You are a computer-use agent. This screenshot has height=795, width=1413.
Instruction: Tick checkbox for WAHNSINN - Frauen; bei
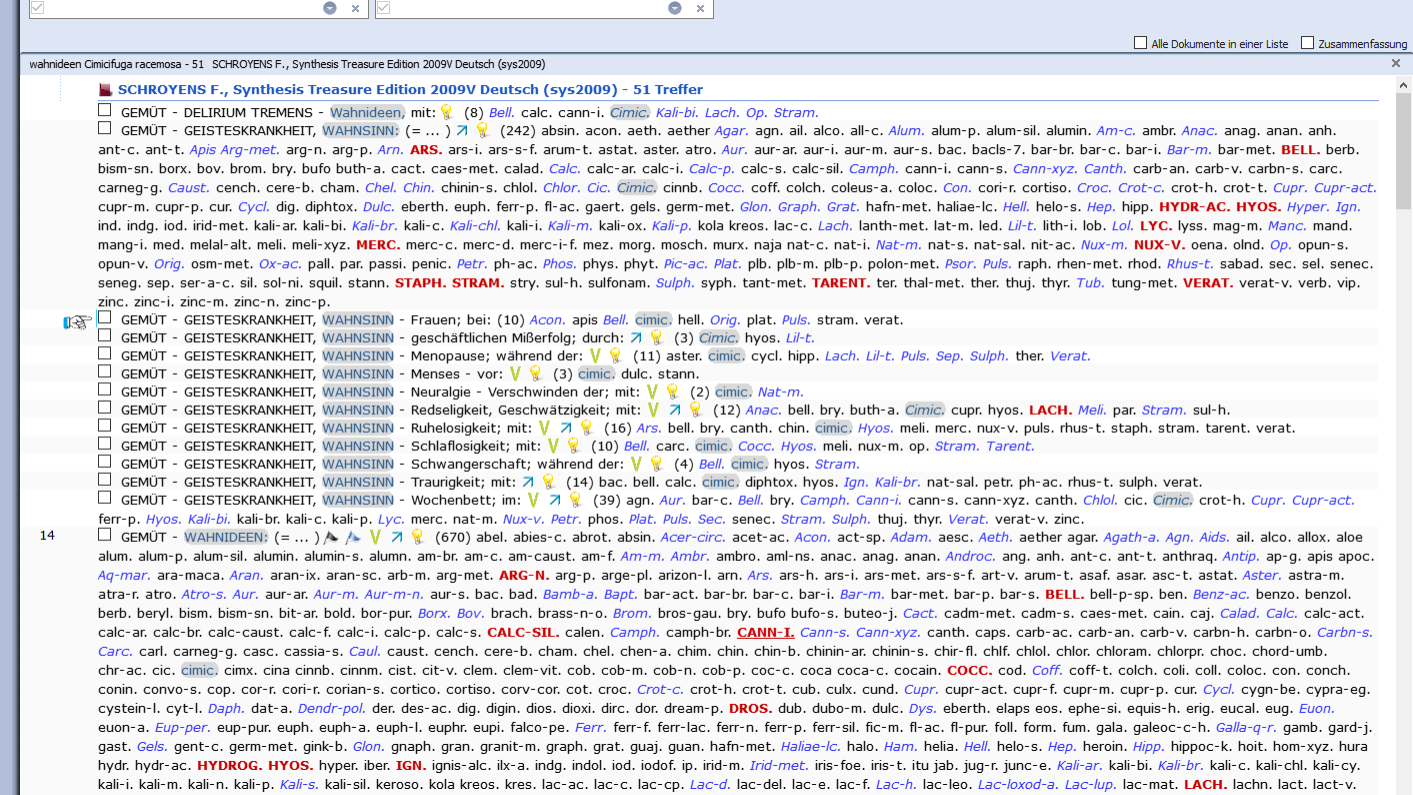[105, 317]
